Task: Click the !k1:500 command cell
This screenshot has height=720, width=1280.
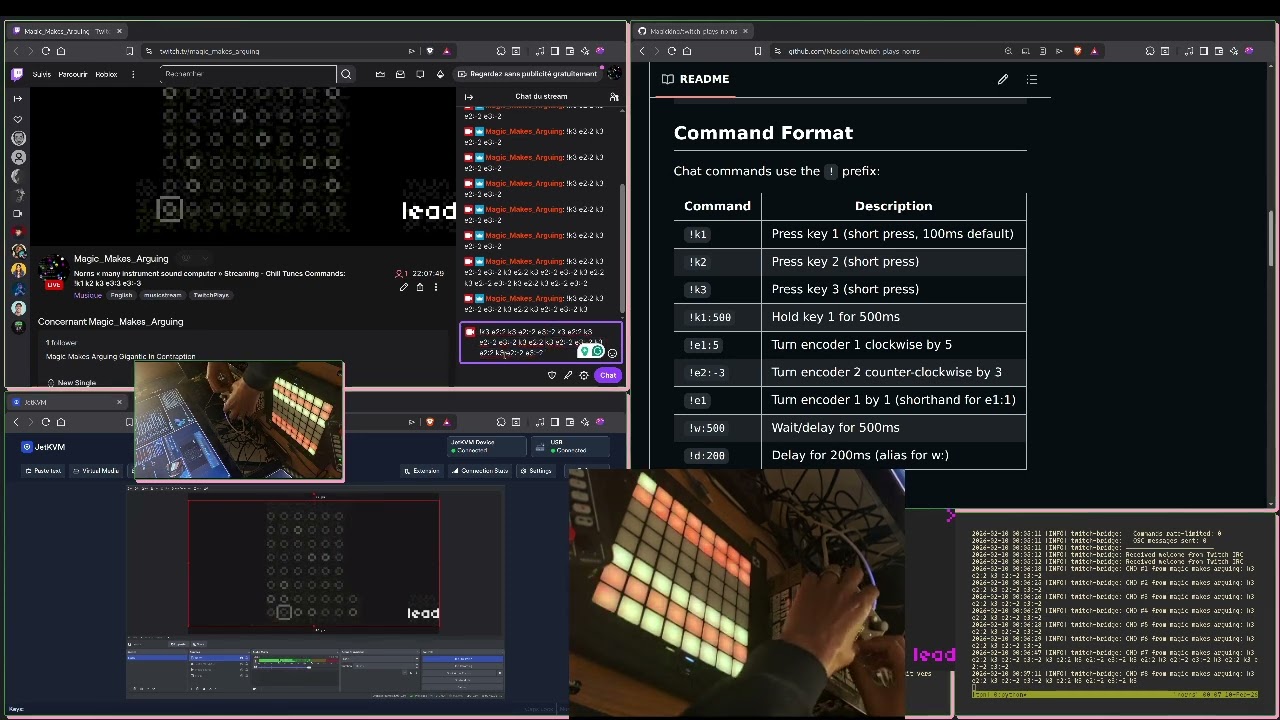Action: [717, 317]
